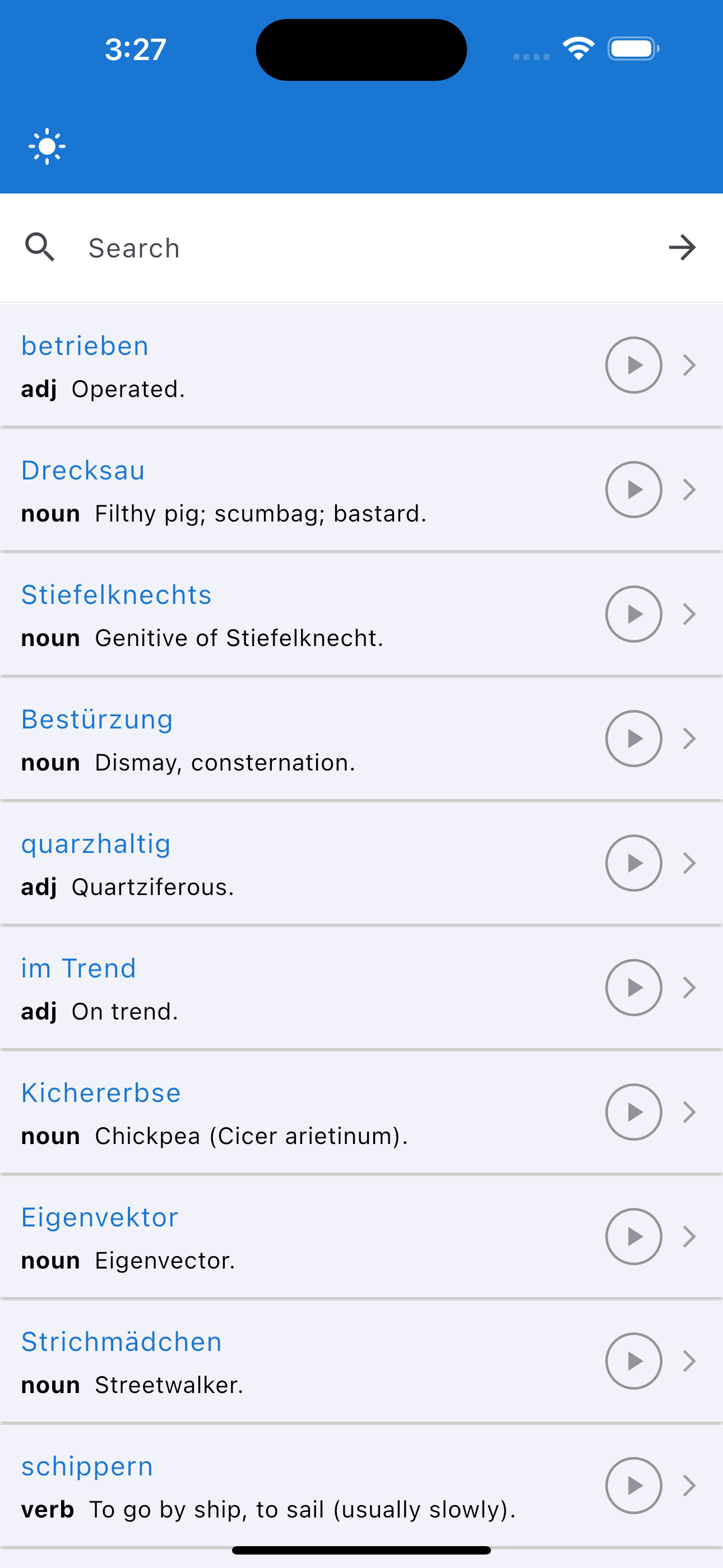Play Eigenvektor pronunciation

[633, 1236]
